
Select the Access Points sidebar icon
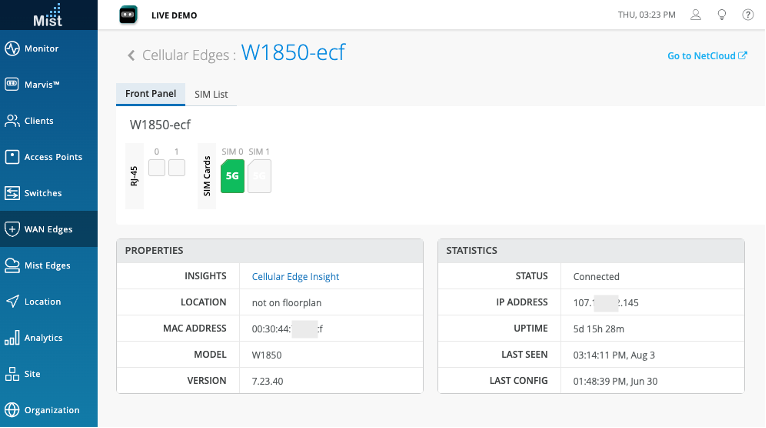point(12,157)
